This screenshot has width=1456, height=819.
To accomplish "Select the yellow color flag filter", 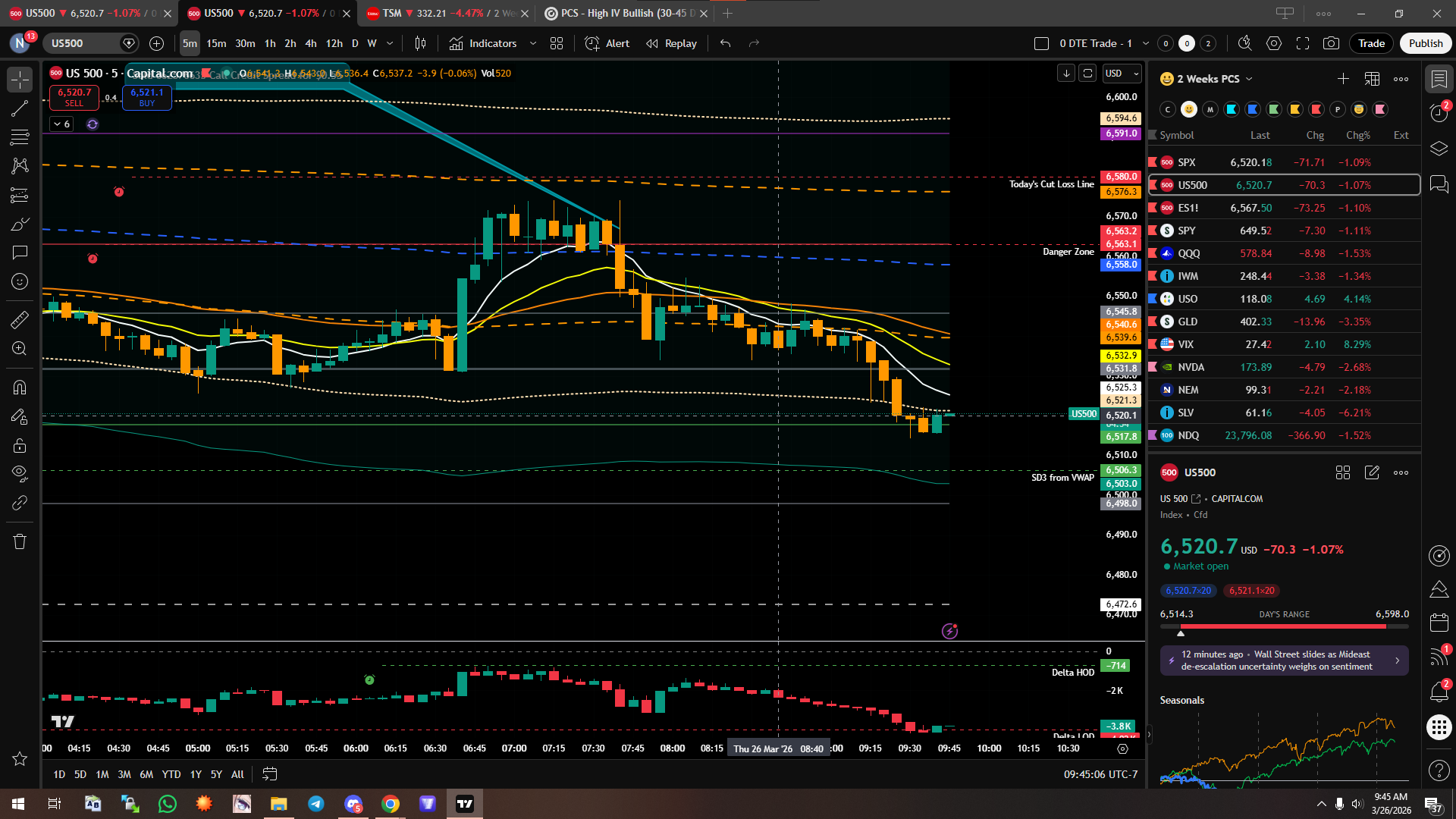I will (1295, 109).
